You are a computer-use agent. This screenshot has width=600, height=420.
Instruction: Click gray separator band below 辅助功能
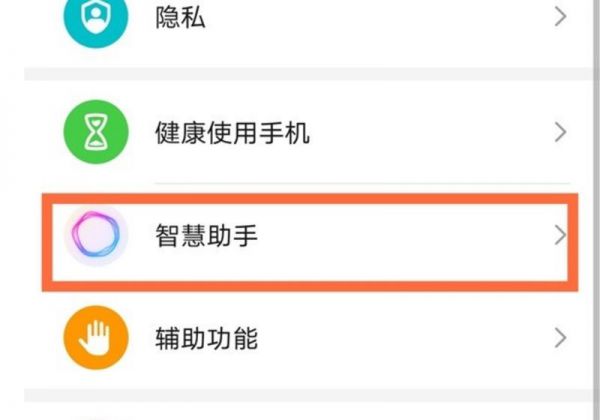(300, 396)
